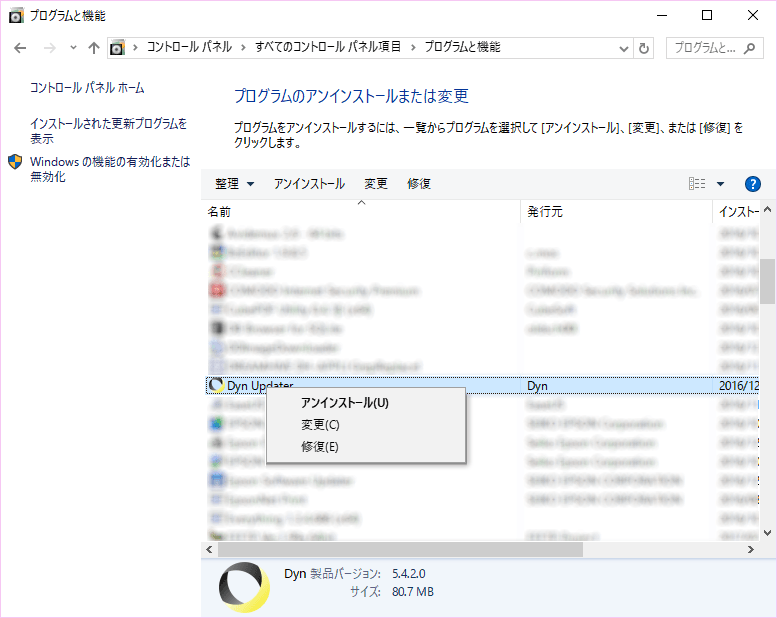Choose 変更(C) in the context menu
Image resolution: width=777 pixels, height=618 pixels.
click(320, 425)
